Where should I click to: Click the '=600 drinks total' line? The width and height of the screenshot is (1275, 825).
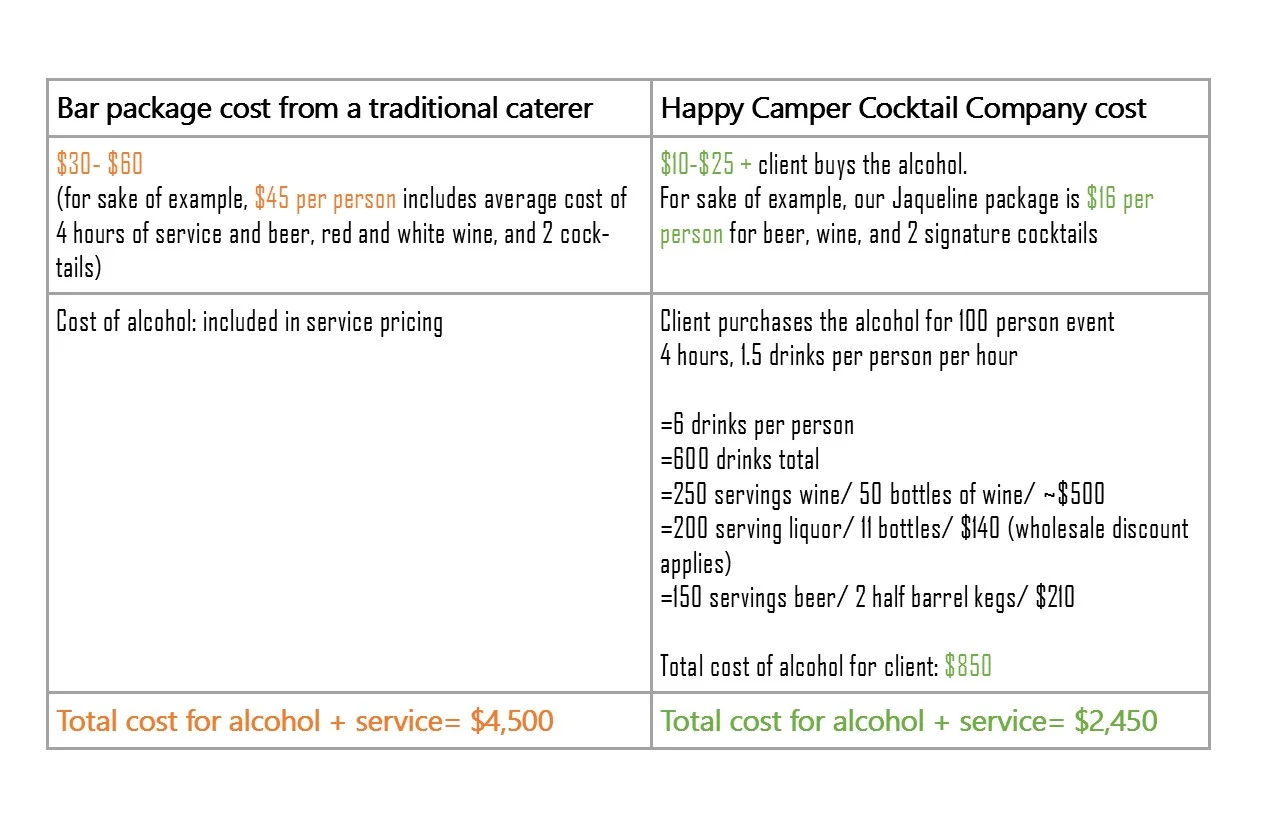pyautogui.click(x=740, y=460)
